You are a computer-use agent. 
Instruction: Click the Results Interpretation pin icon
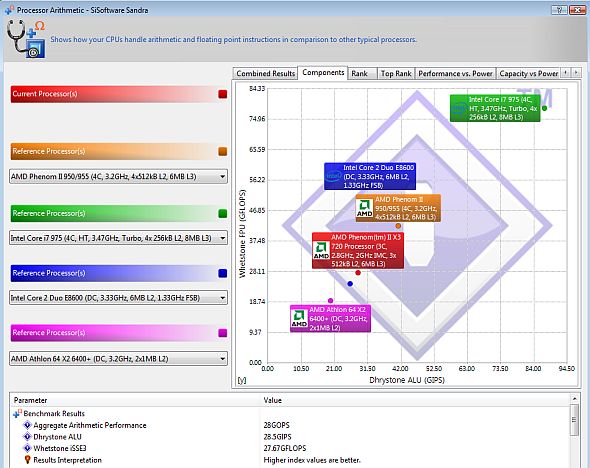tap(27, 460)
